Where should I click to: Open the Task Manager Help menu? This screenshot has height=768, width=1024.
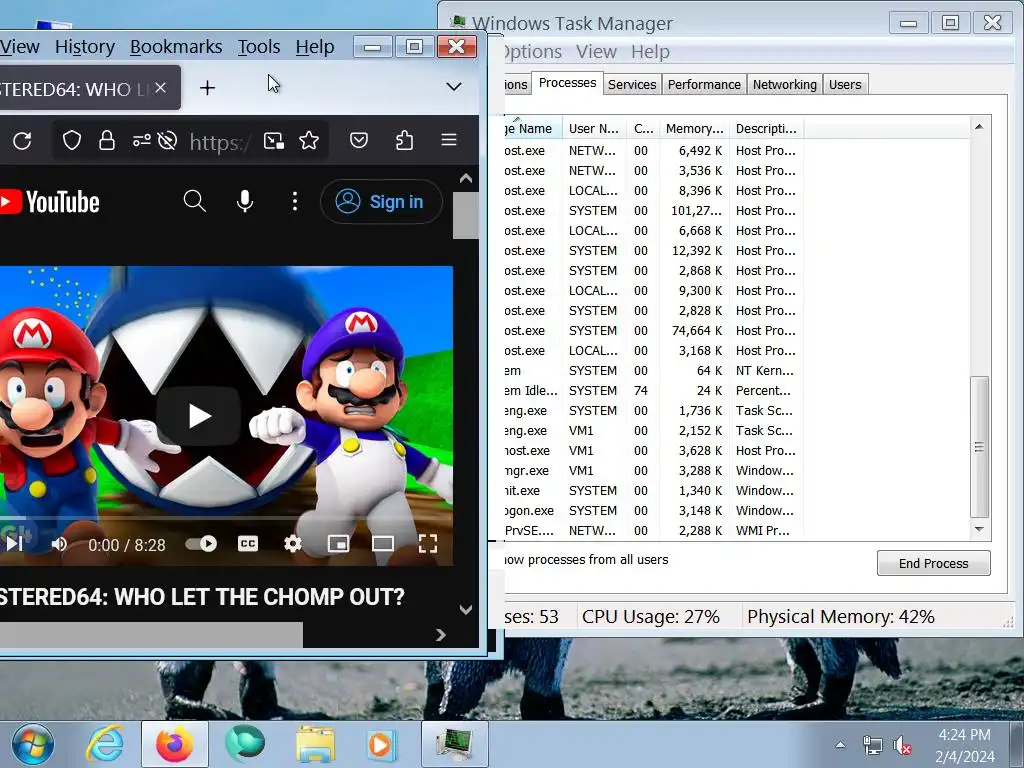[x=650, y=52]
